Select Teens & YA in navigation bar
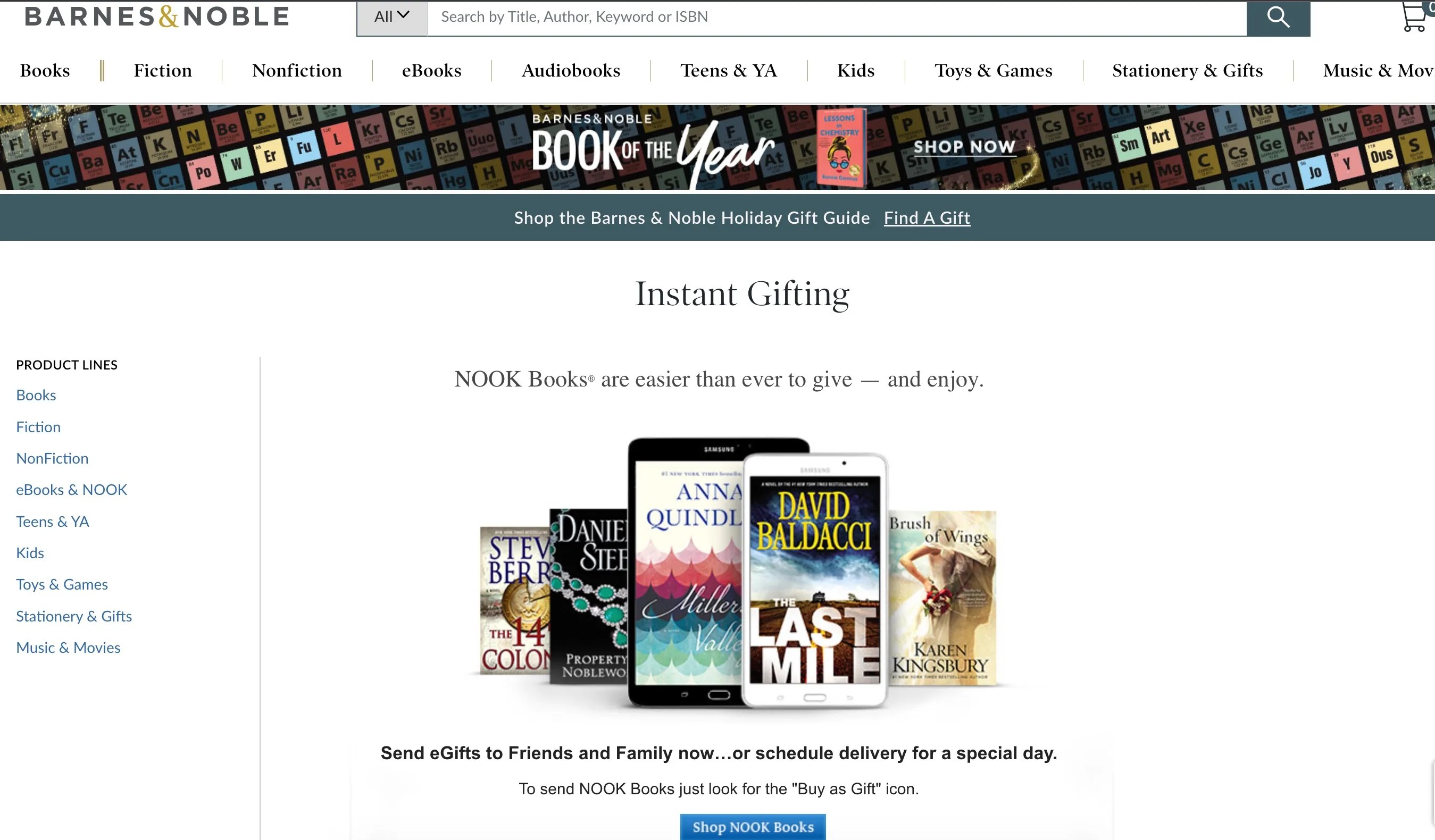 coord(729,70)
